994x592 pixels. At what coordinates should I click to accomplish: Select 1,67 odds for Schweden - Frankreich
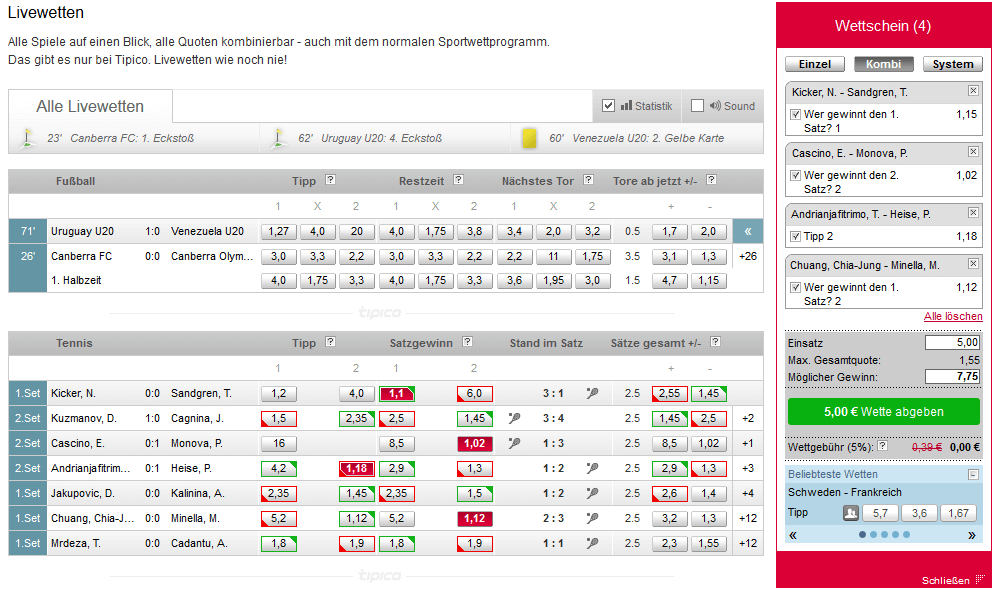(958, 513)
